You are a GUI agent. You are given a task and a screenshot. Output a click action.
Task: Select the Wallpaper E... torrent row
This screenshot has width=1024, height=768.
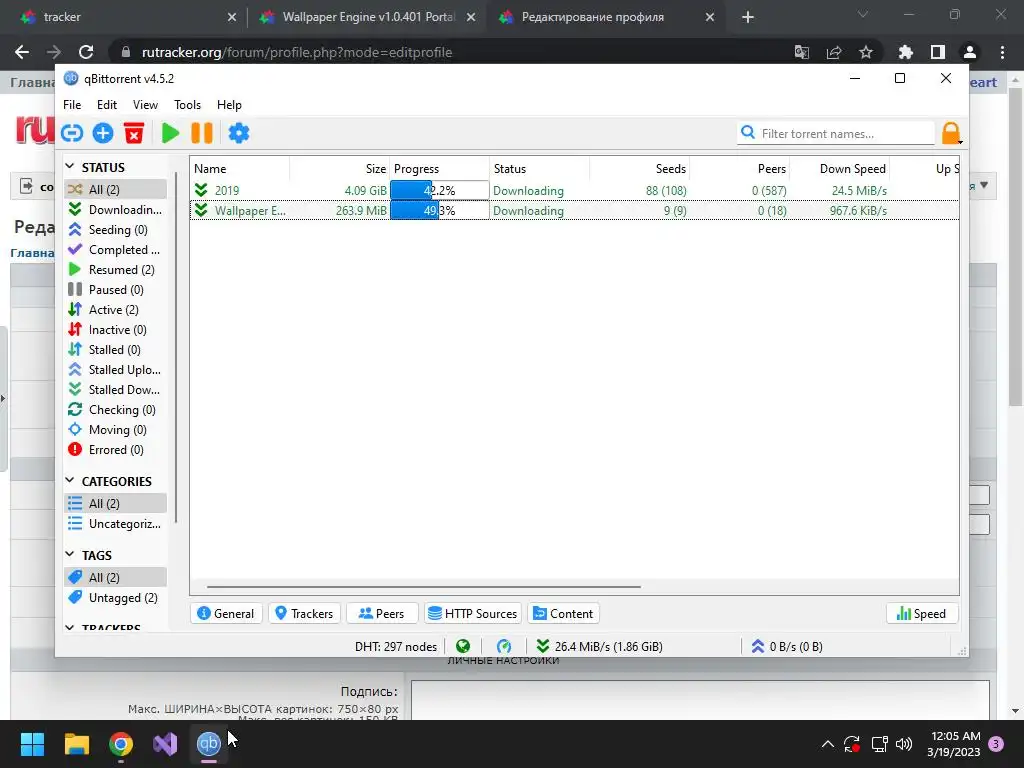pos(575,210)
